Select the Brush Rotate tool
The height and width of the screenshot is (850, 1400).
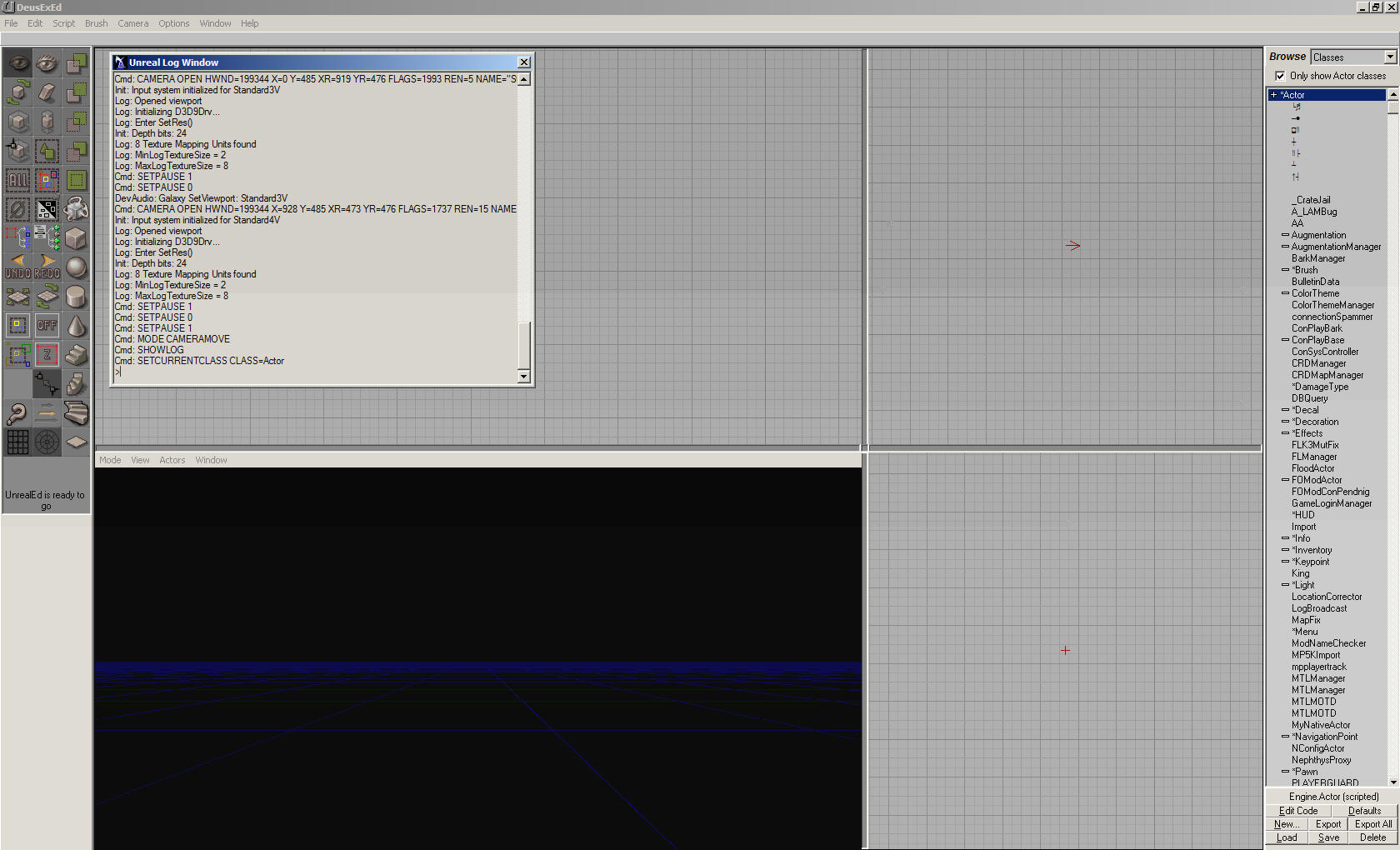point(18,92)
